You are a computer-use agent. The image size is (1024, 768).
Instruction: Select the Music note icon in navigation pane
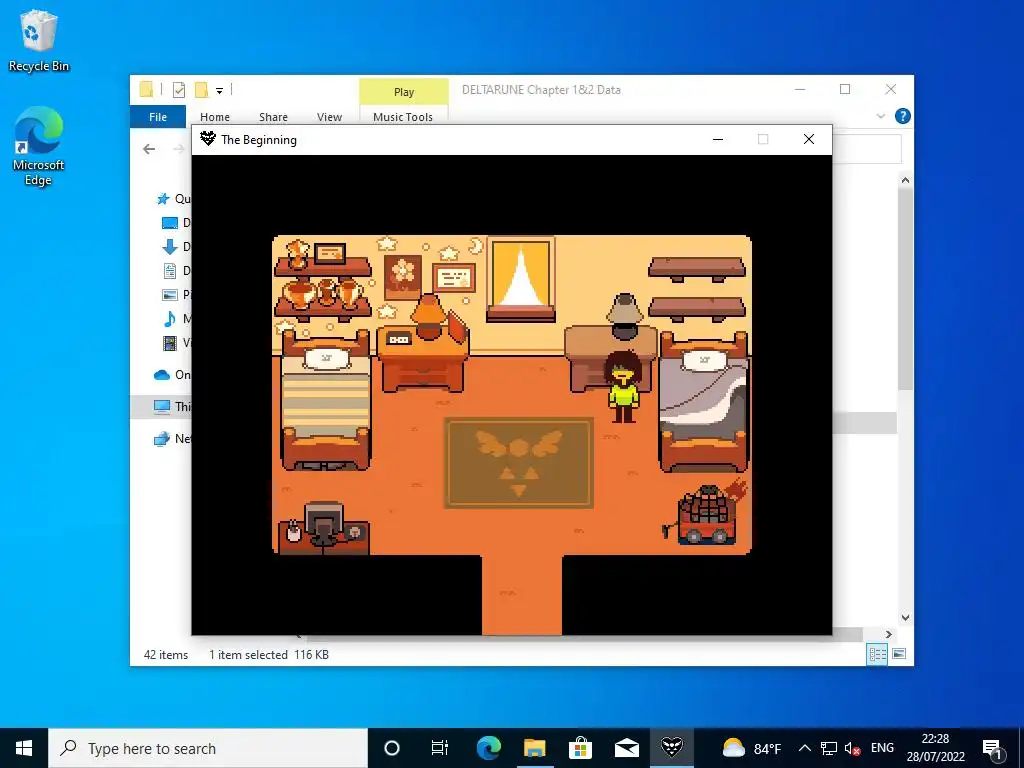coord(170,319)
